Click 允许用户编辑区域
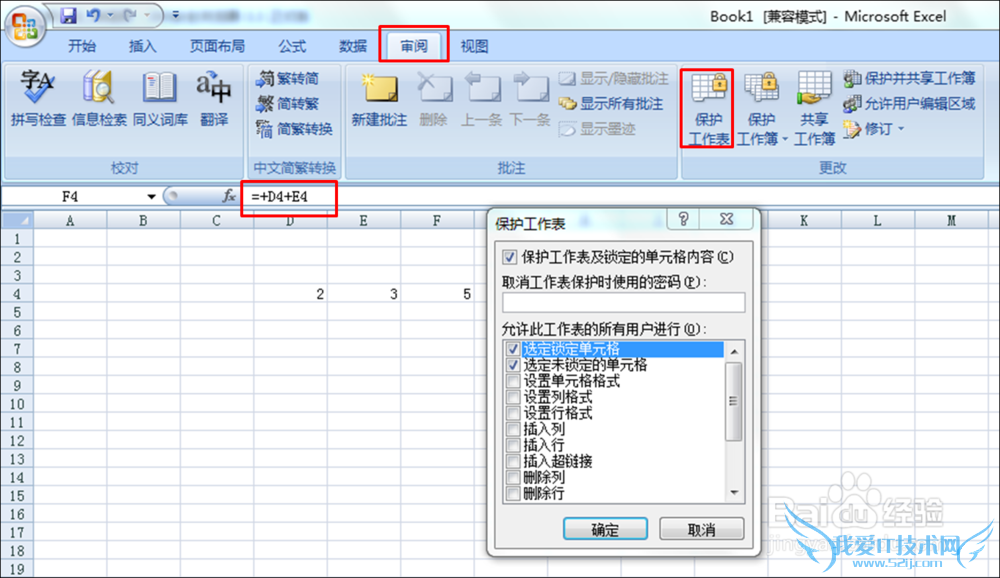Screen dimensions: 1000x578 point(909,103)
